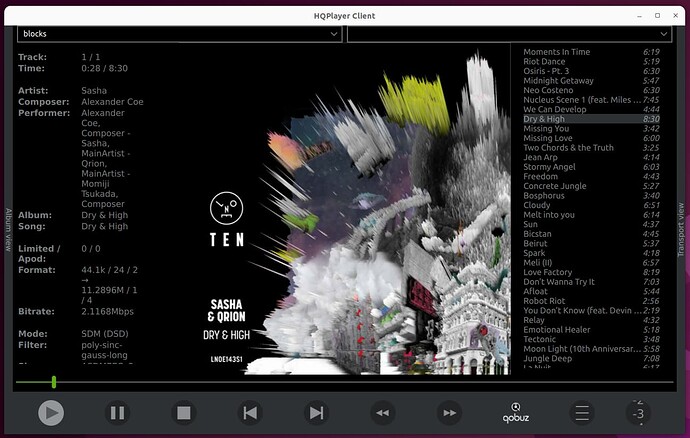Select the Jean Arp track
The image size is (690, 438).
(591, 157)
